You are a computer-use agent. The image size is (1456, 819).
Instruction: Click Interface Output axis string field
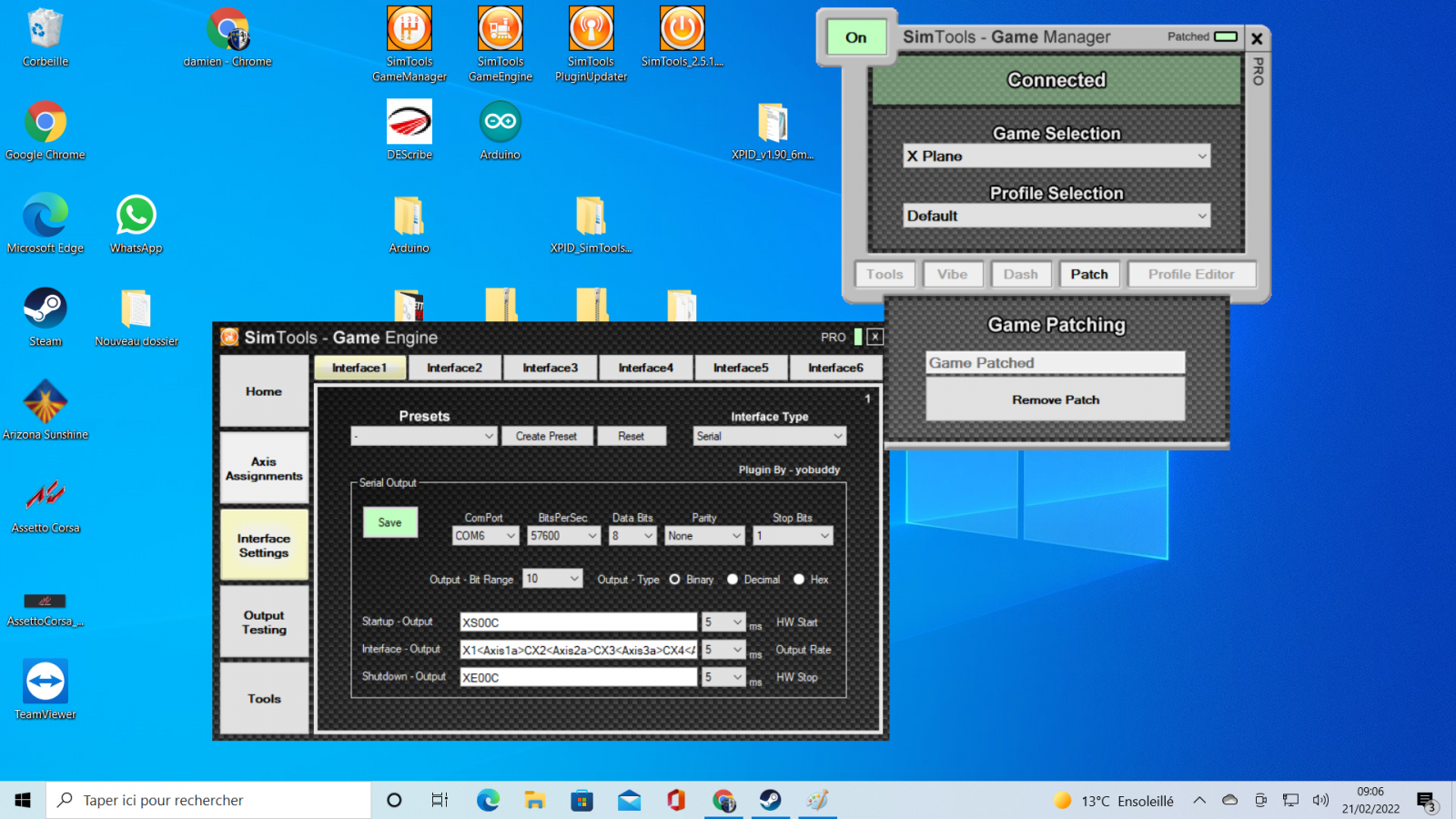point(578,650)
